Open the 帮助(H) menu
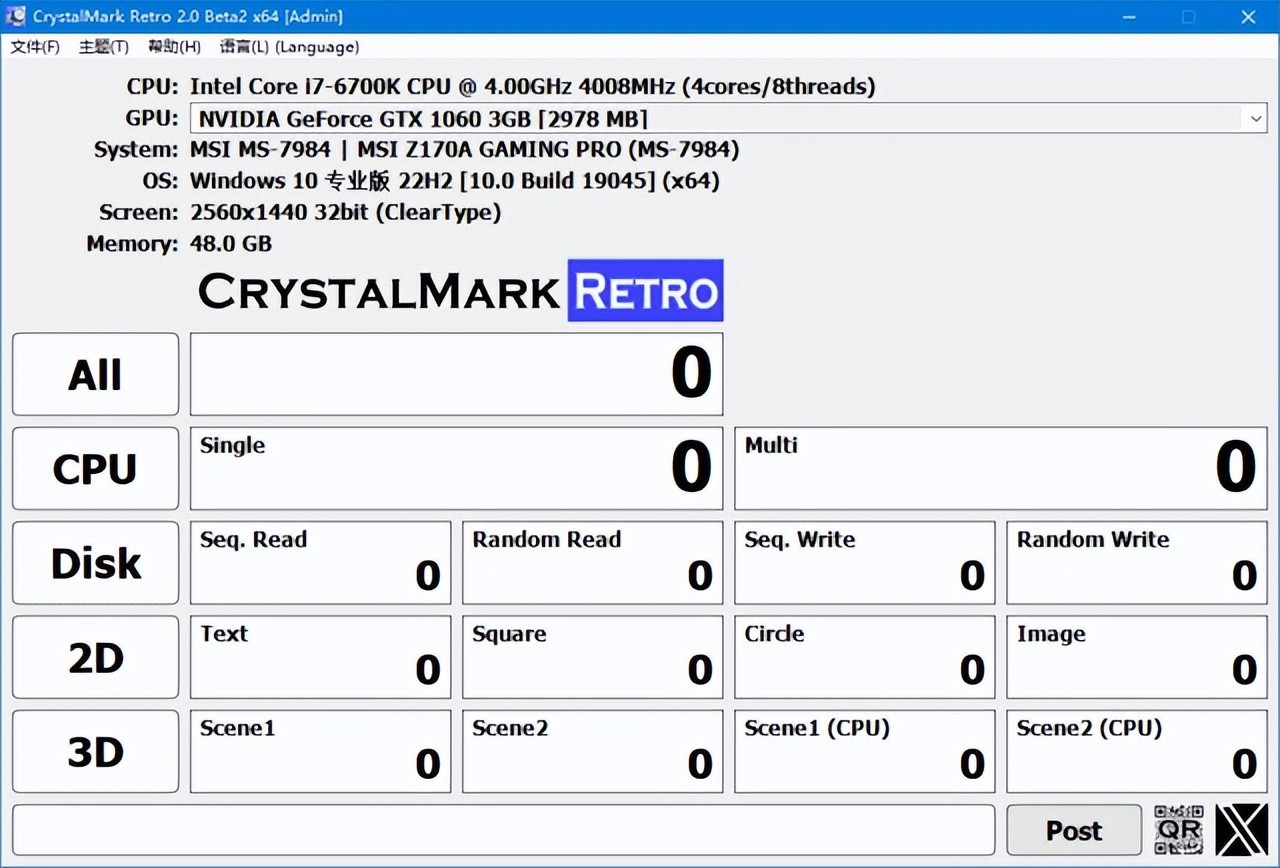1280x868 pixels. click(x=172, y=46)
